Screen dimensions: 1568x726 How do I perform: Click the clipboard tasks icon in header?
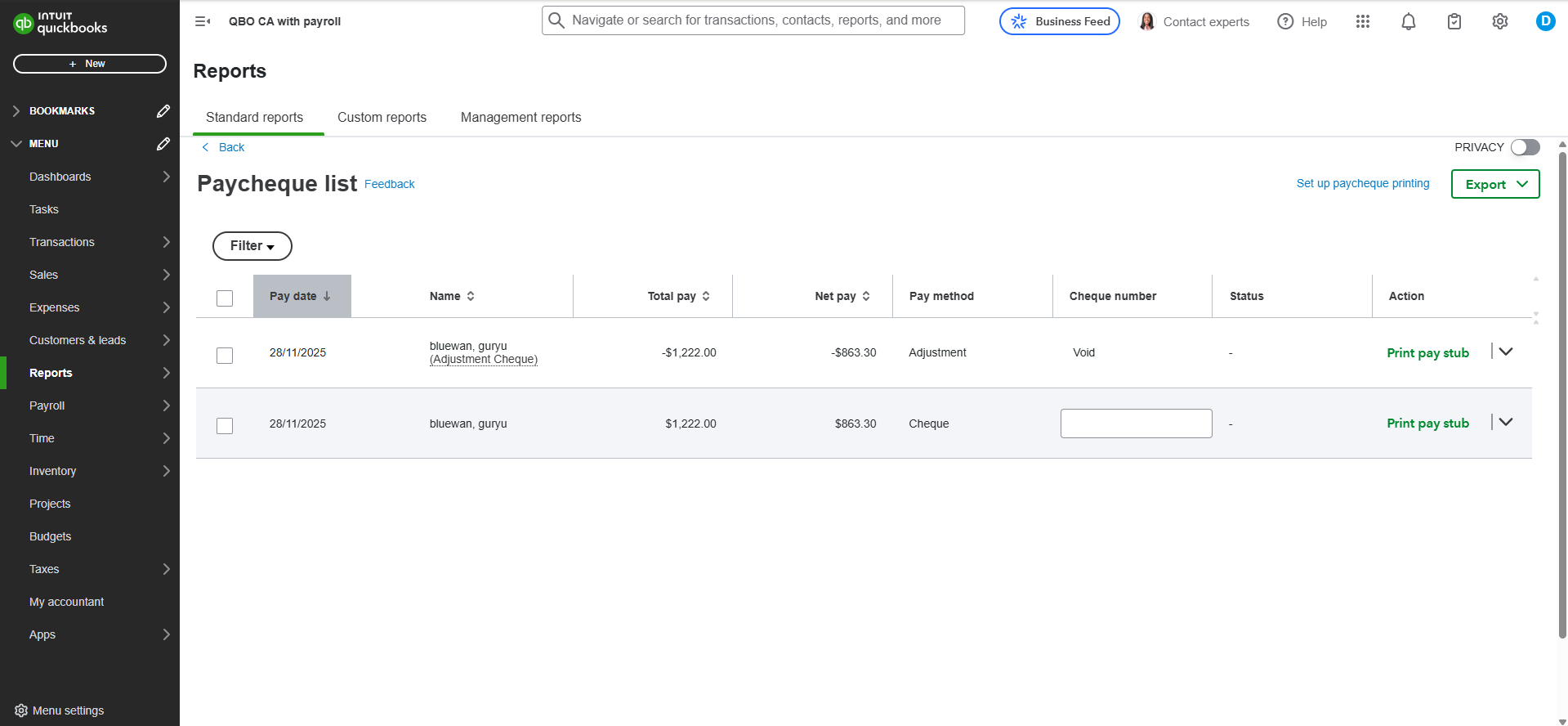tap(1454, 22)
